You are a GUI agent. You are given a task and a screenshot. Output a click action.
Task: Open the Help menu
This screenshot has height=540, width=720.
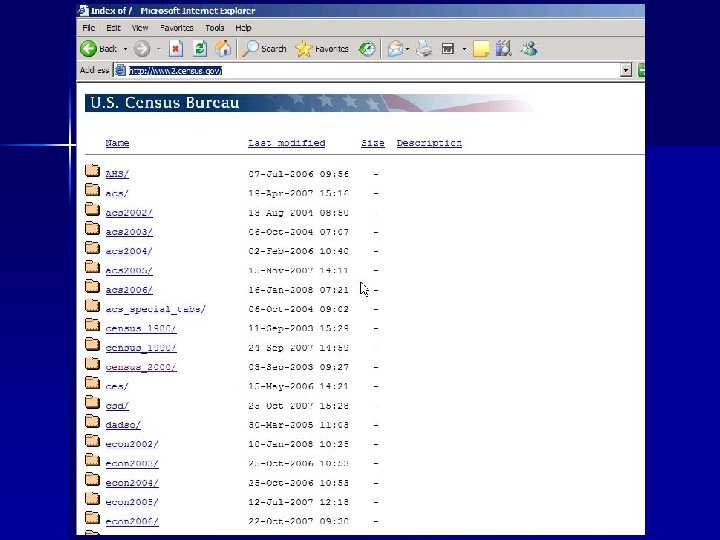click(x=243, y=28)
